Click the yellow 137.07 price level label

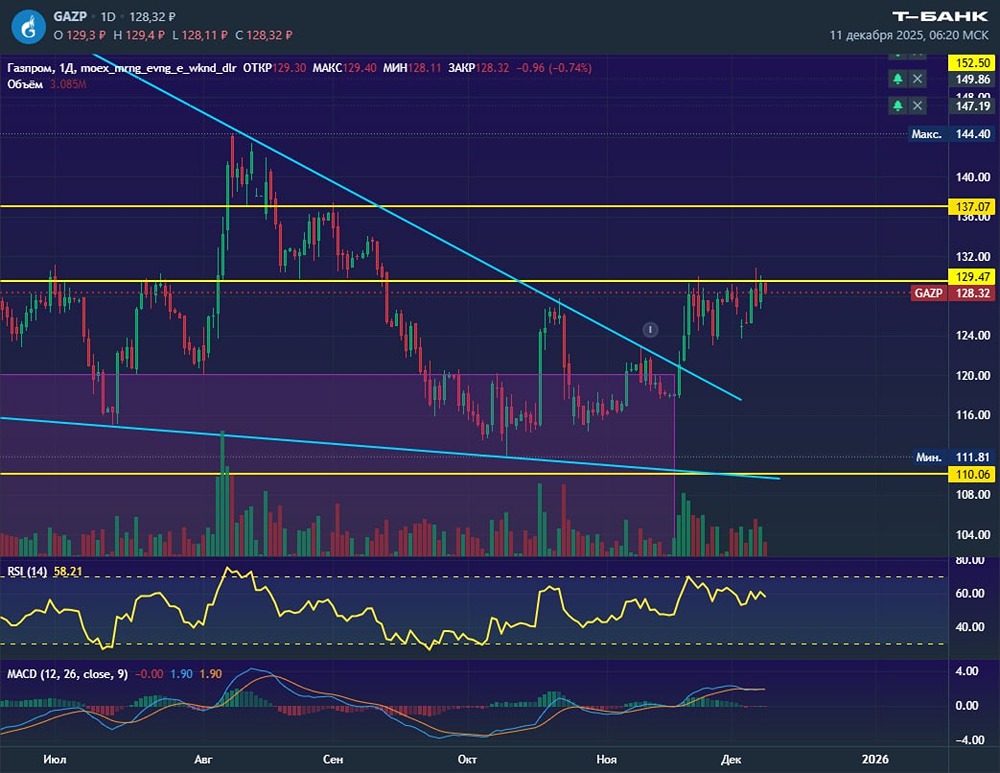pyautogui.click(x=972, y=207)
